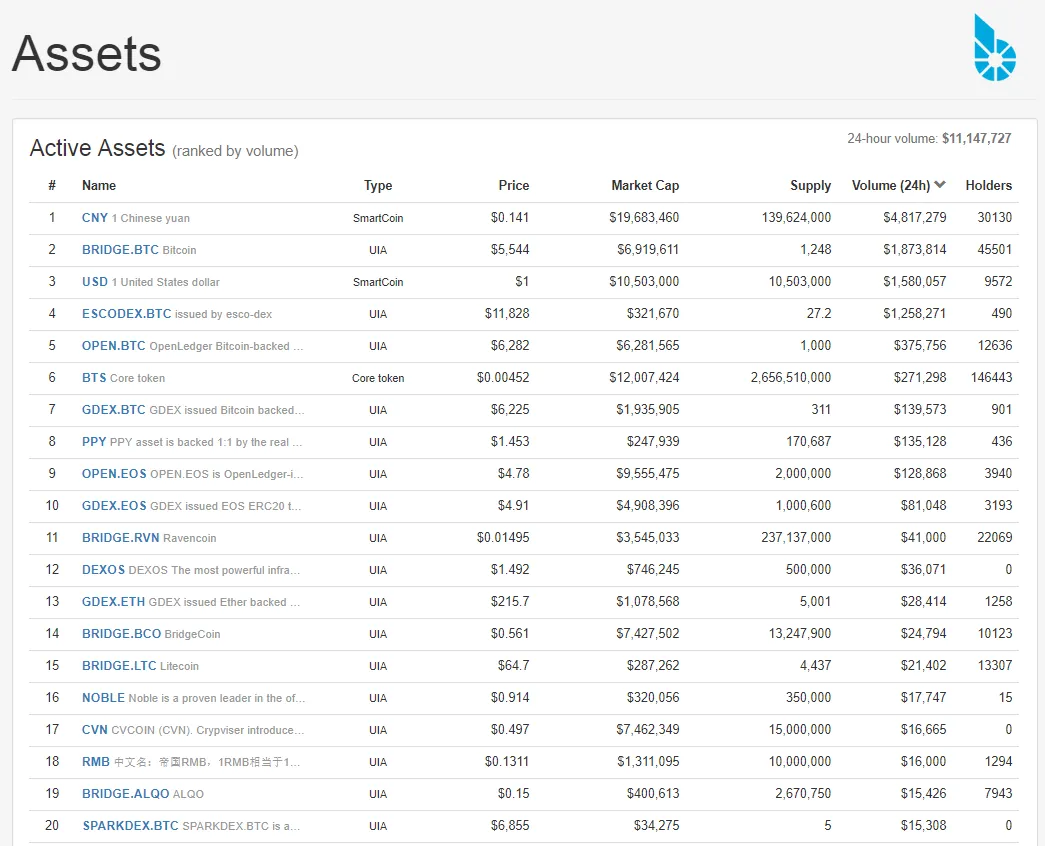Select CNY market cap $19,683,460

click(644, 217)
